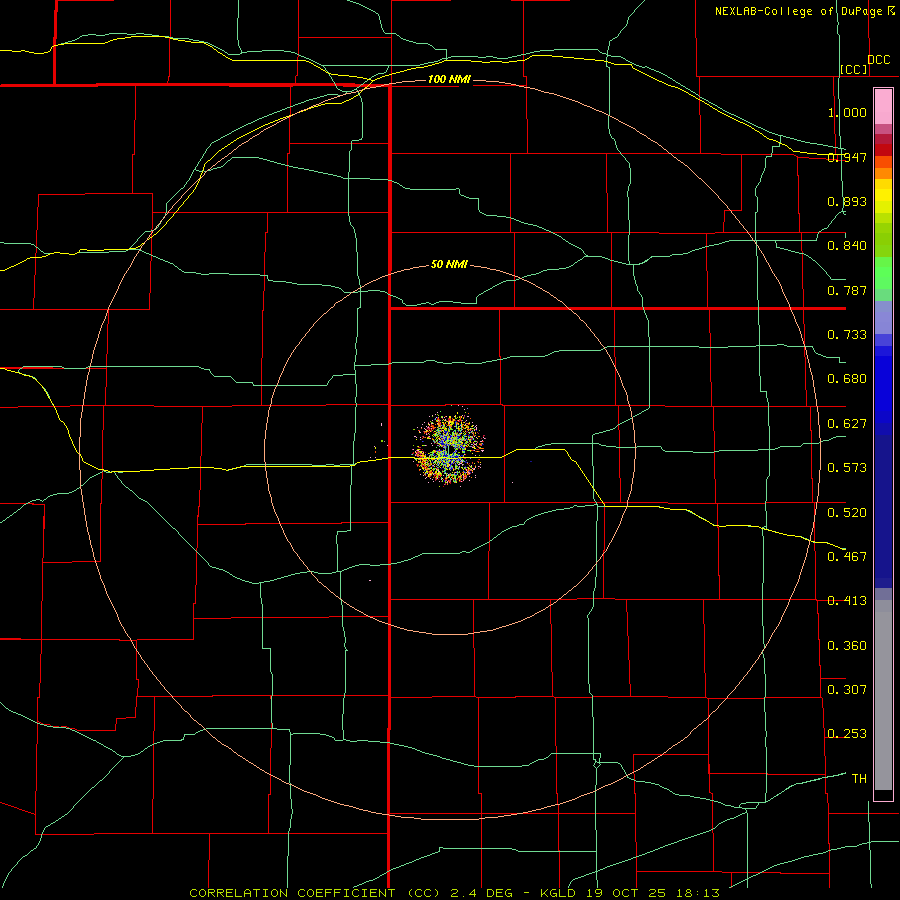Click the Correlation Coefficient caption at bottom
Image resolution: width=900 pixels, height=900 pixels.
point(455,893)
